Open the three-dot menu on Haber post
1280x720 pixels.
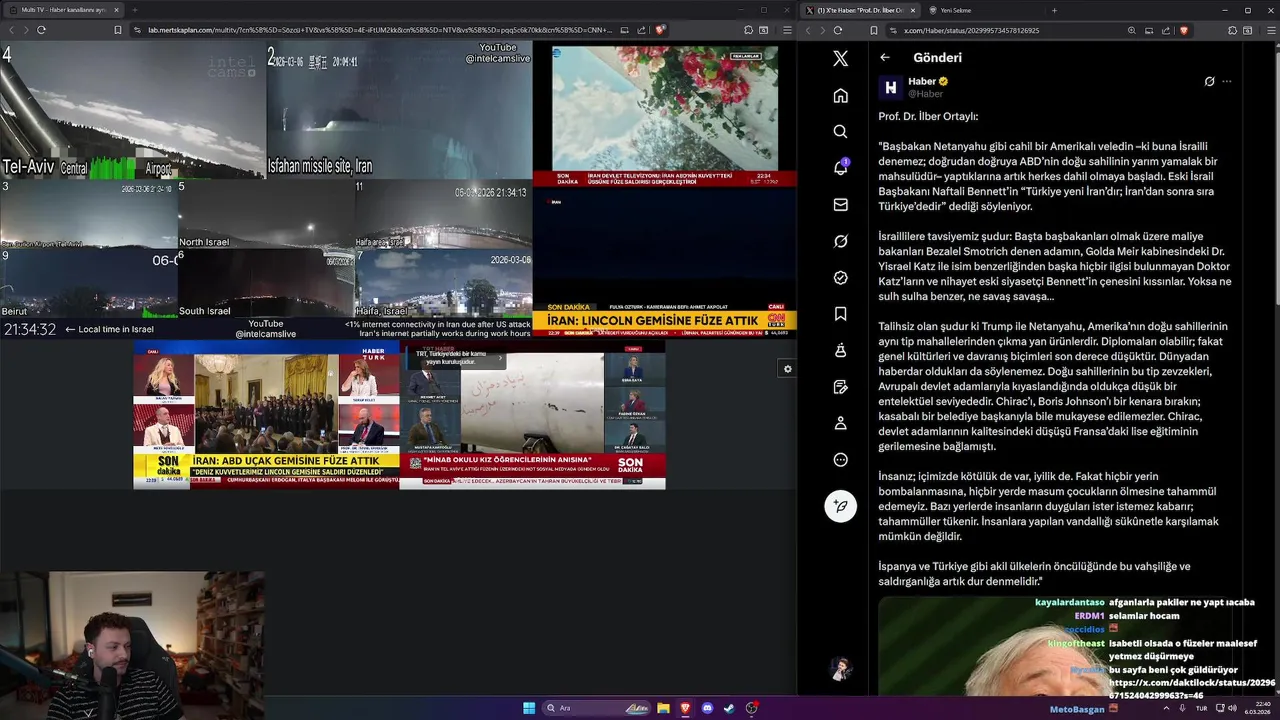1227,81
